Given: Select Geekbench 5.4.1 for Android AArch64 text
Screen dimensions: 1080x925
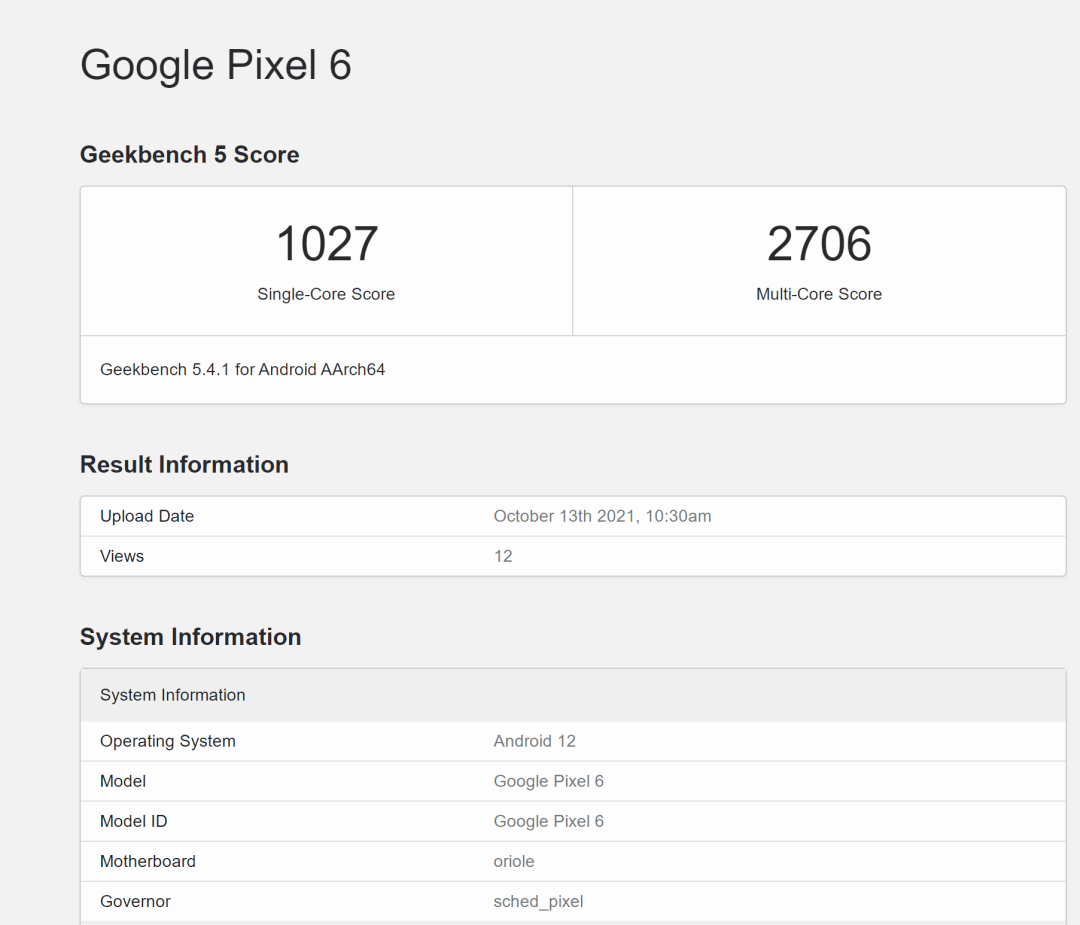Looking at the screenshot, I should tap(242, 370).
